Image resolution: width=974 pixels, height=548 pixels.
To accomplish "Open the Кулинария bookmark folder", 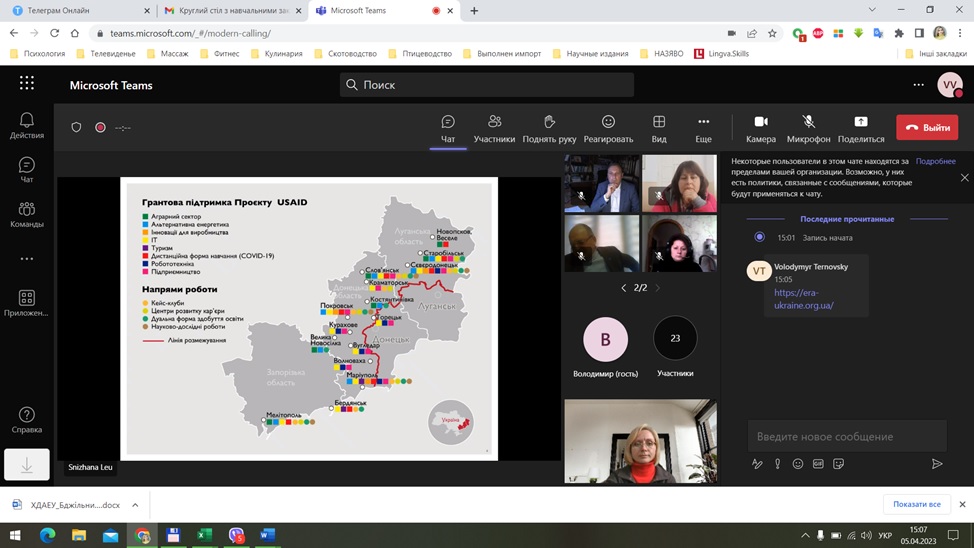I will pos(277,53).
